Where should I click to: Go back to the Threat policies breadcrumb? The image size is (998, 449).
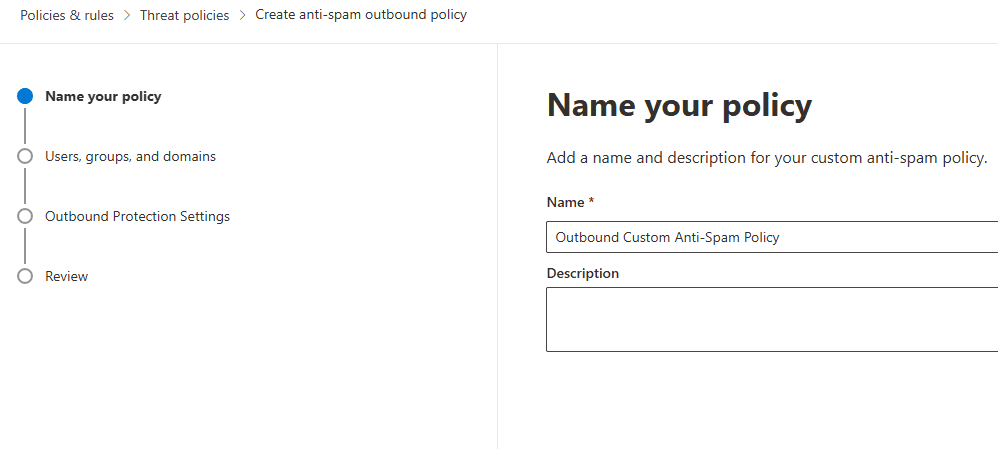click(184, 16)
